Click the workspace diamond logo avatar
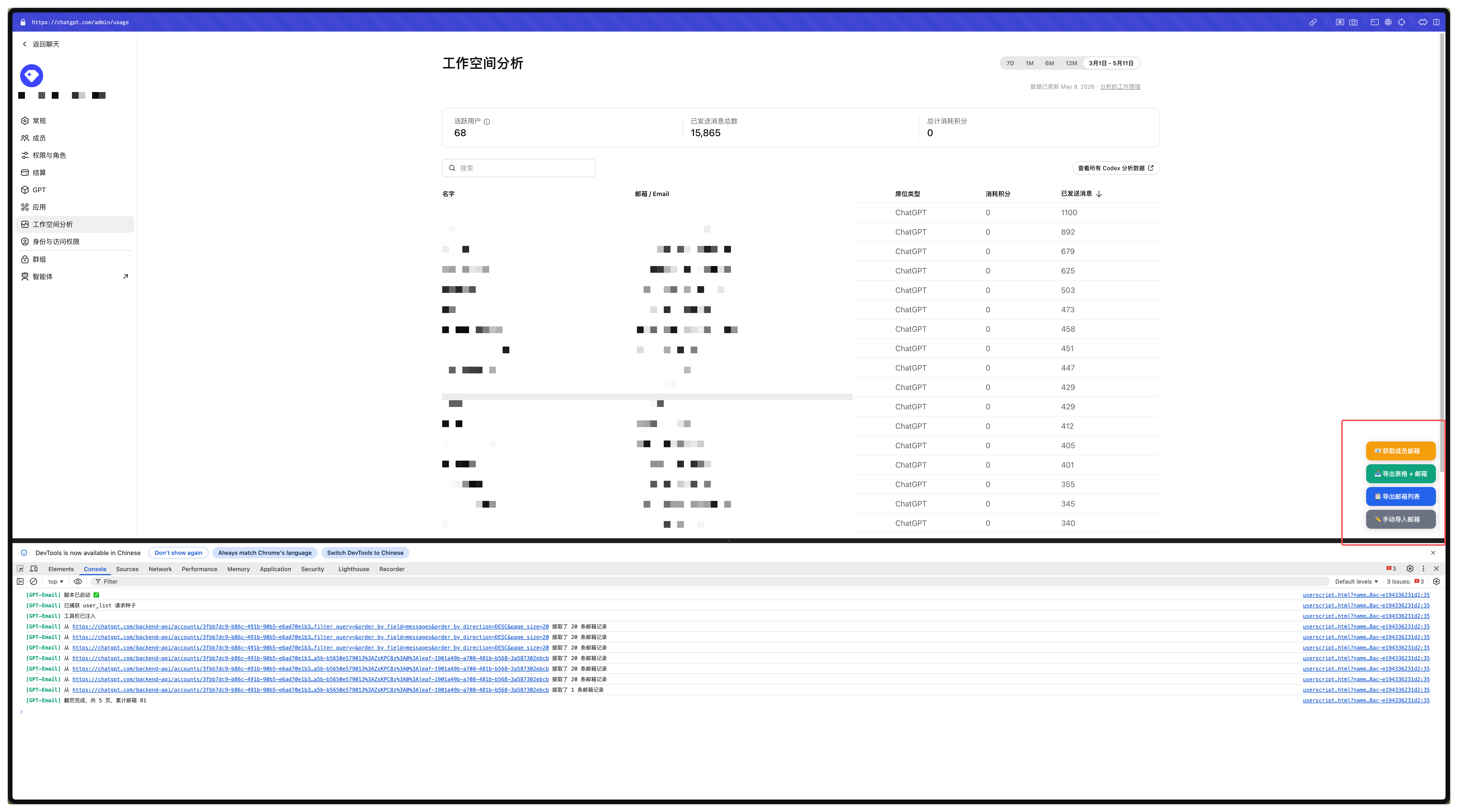The image size is (1458, 812). point(32,76)
